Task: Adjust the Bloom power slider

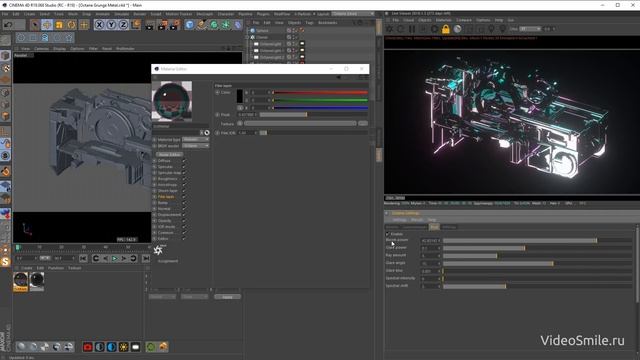Action: tap(538, 241)
